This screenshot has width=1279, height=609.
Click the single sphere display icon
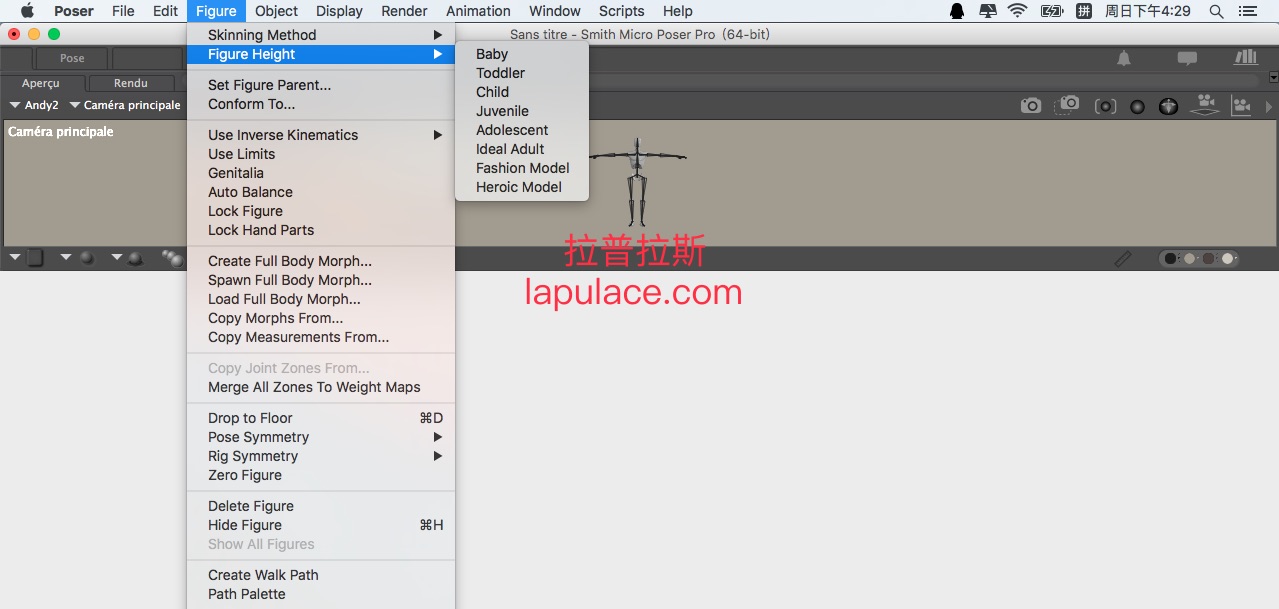(87, 258)
